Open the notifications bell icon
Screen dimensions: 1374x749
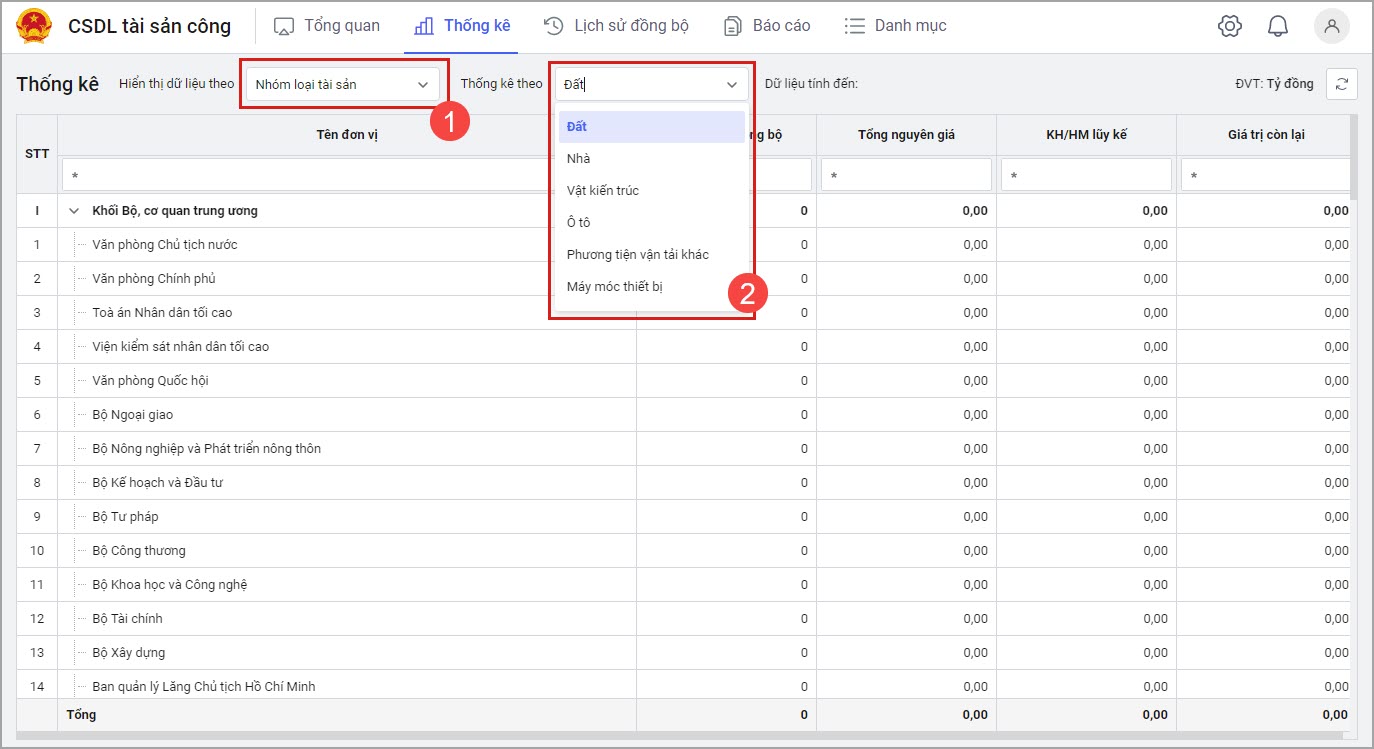(x=1277, y=27)
